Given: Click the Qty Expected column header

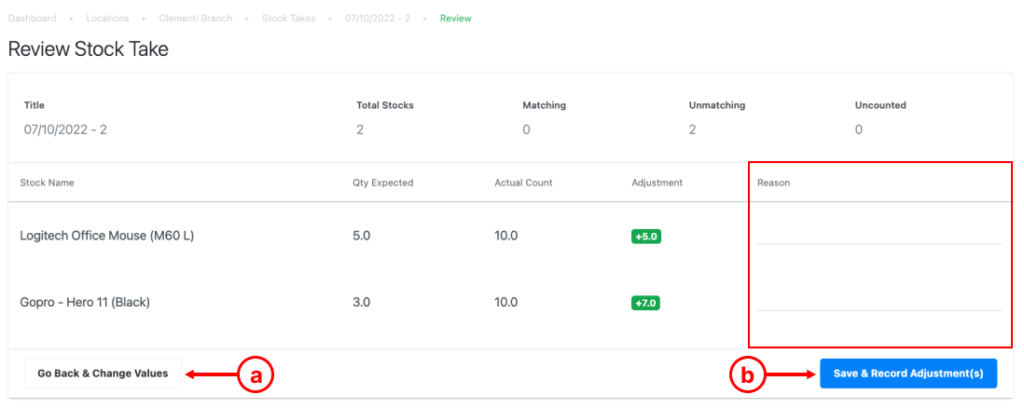Looking at the screenshot, I should pyautogui.click(x=382, y=183).
